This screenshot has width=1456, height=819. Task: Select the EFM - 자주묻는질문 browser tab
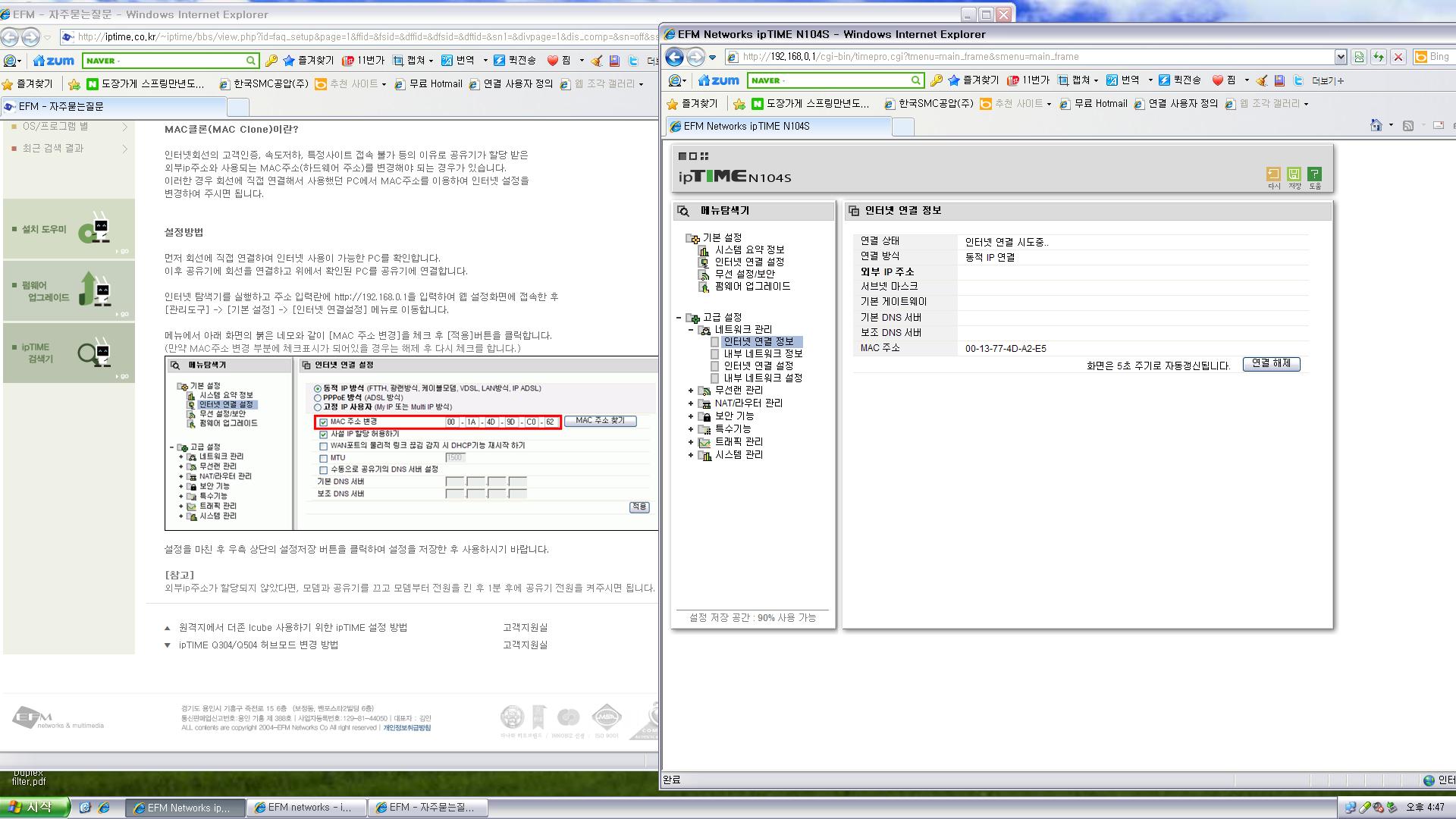[x=114, y=107]
